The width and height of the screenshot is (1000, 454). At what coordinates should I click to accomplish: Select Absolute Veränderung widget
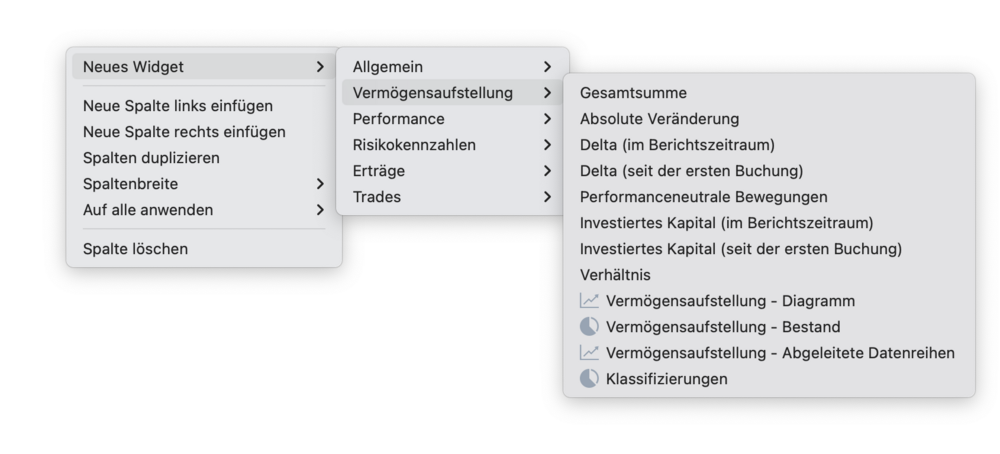coord(659,119)
